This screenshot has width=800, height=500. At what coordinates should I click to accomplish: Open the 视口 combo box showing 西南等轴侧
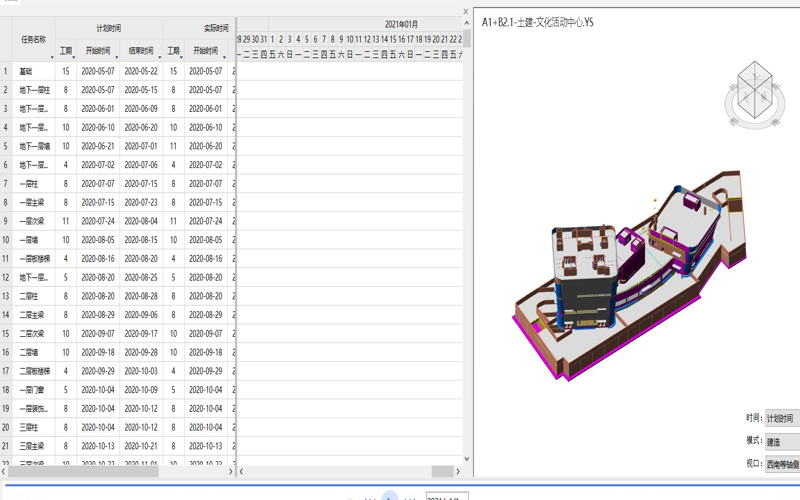tap(782, 464)
